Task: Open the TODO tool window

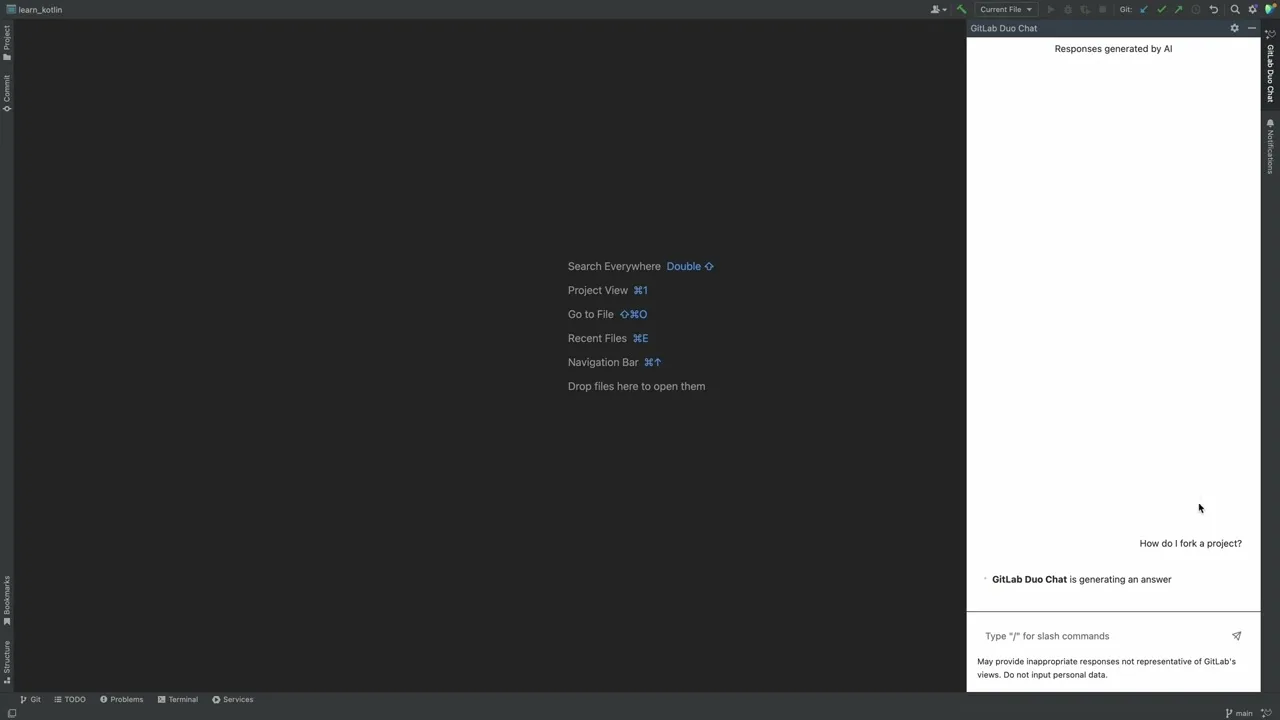Action: click(70, 700)
